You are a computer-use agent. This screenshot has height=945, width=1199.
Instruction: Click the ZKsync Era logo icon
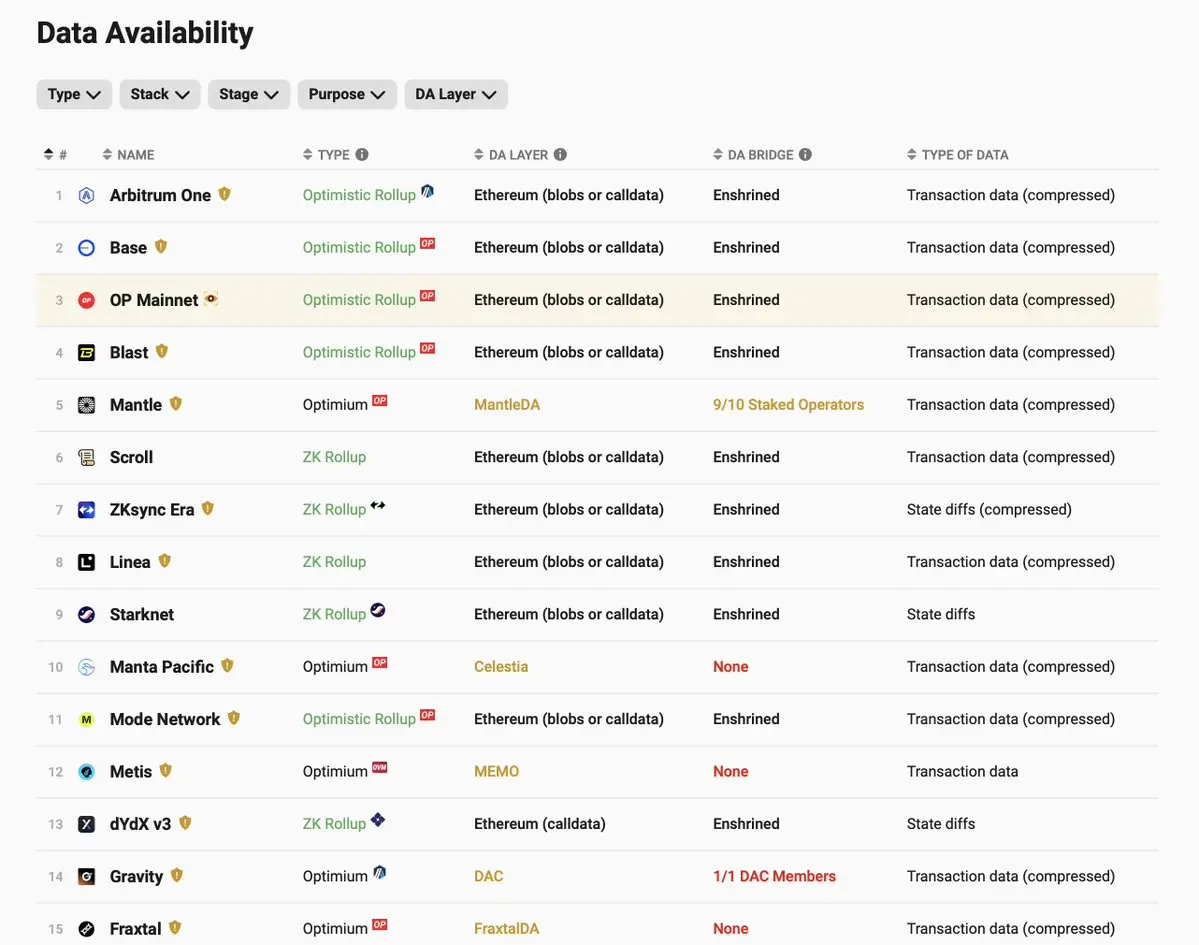click(x=86, y=509)
